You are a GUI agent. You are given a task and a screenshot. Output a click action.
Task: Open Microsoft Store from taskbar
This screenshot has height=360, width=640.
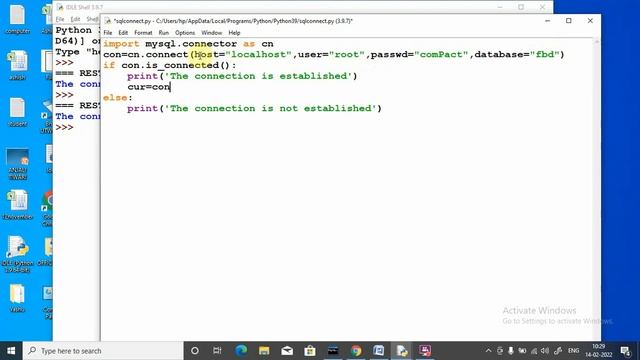tap(310, 351)
